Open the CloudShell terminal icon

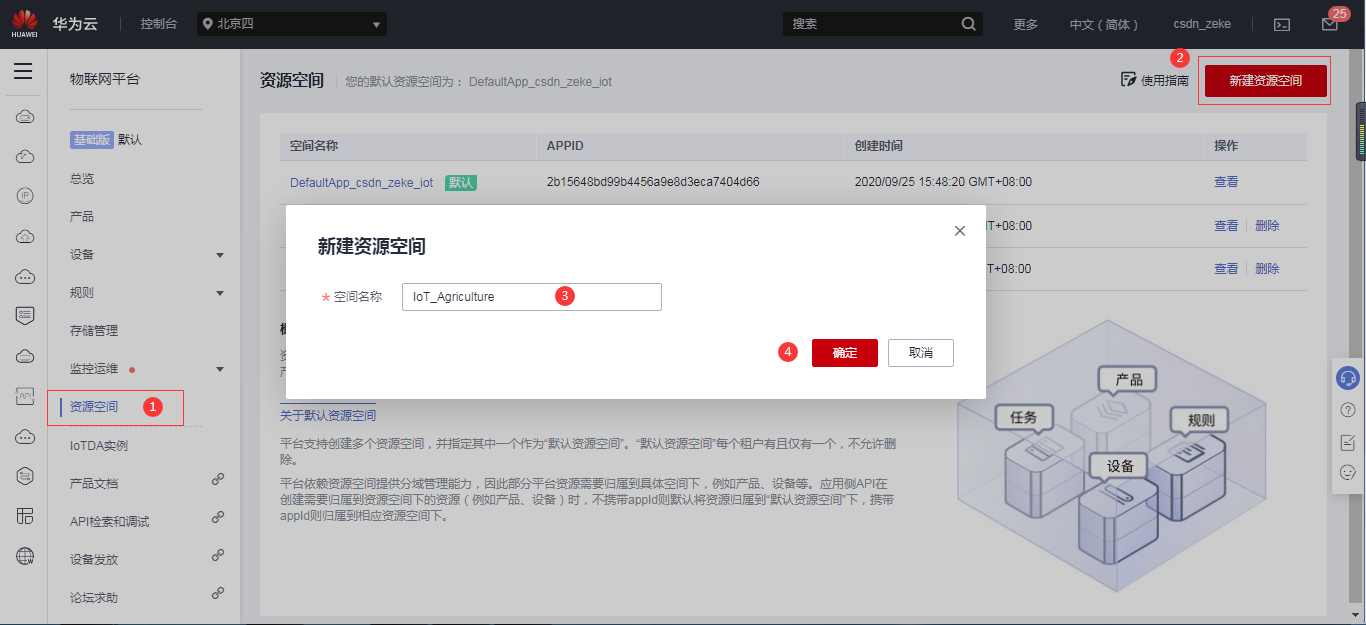coord(1281,24)
